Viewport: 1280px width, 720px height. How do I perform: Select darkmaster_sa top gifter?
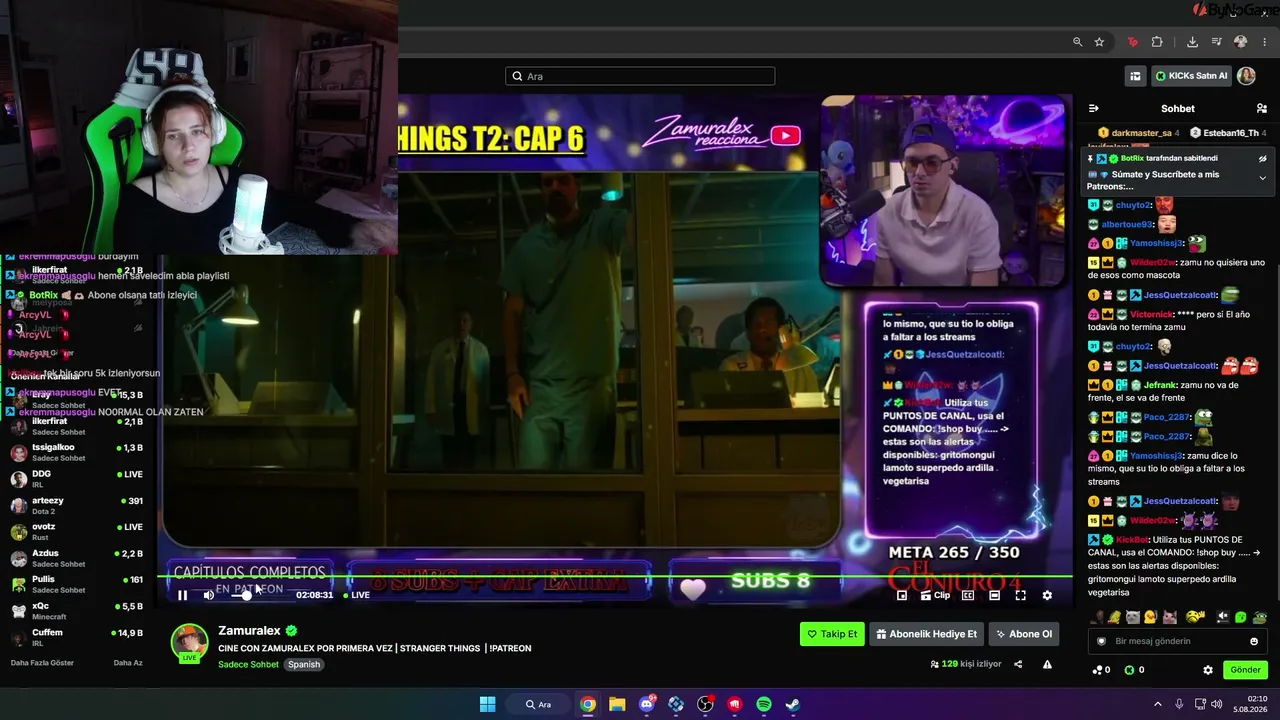[x=1139, y=132]
